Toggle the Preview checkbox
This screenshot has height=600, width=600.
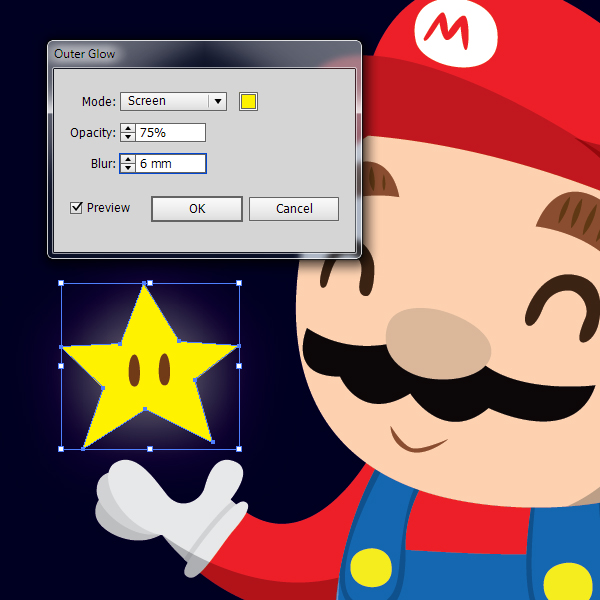point(76,208)
